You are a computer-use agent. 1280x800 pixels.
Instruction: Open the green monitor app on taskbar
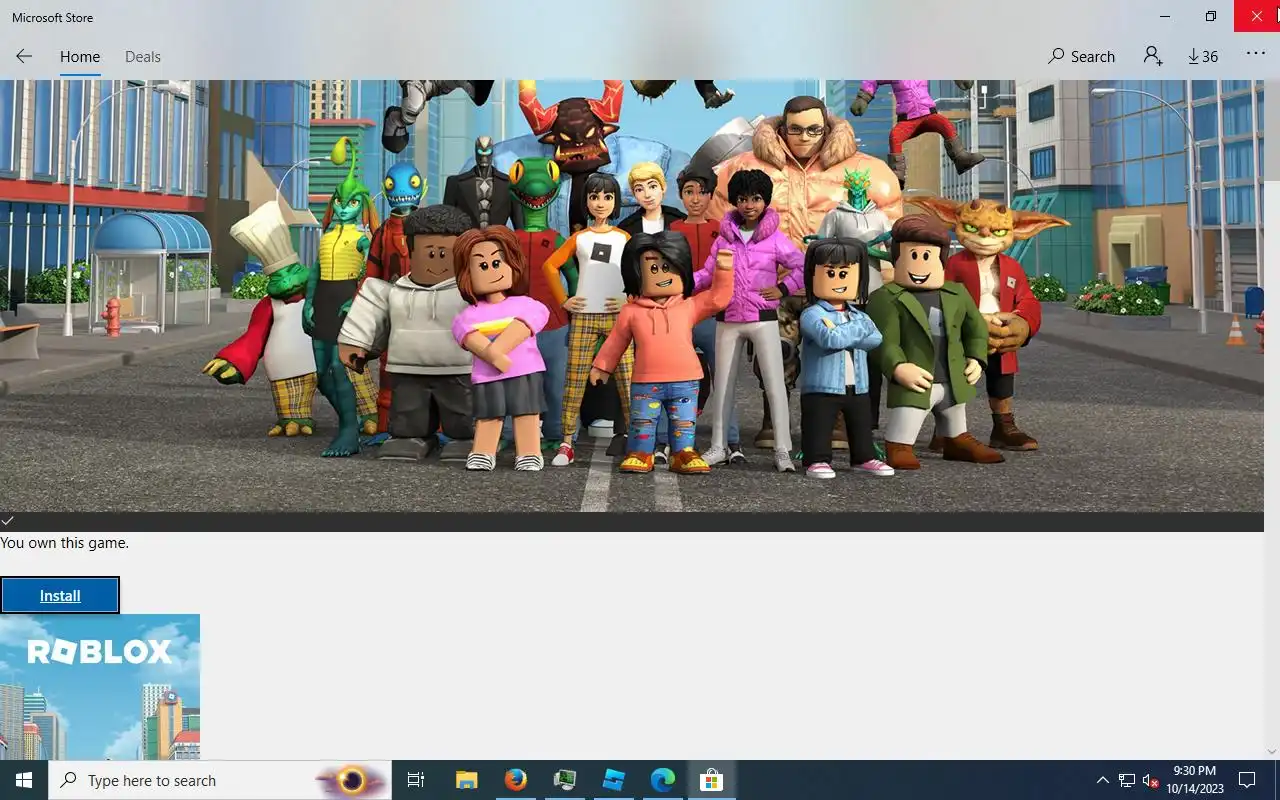[x=564, y=780]
